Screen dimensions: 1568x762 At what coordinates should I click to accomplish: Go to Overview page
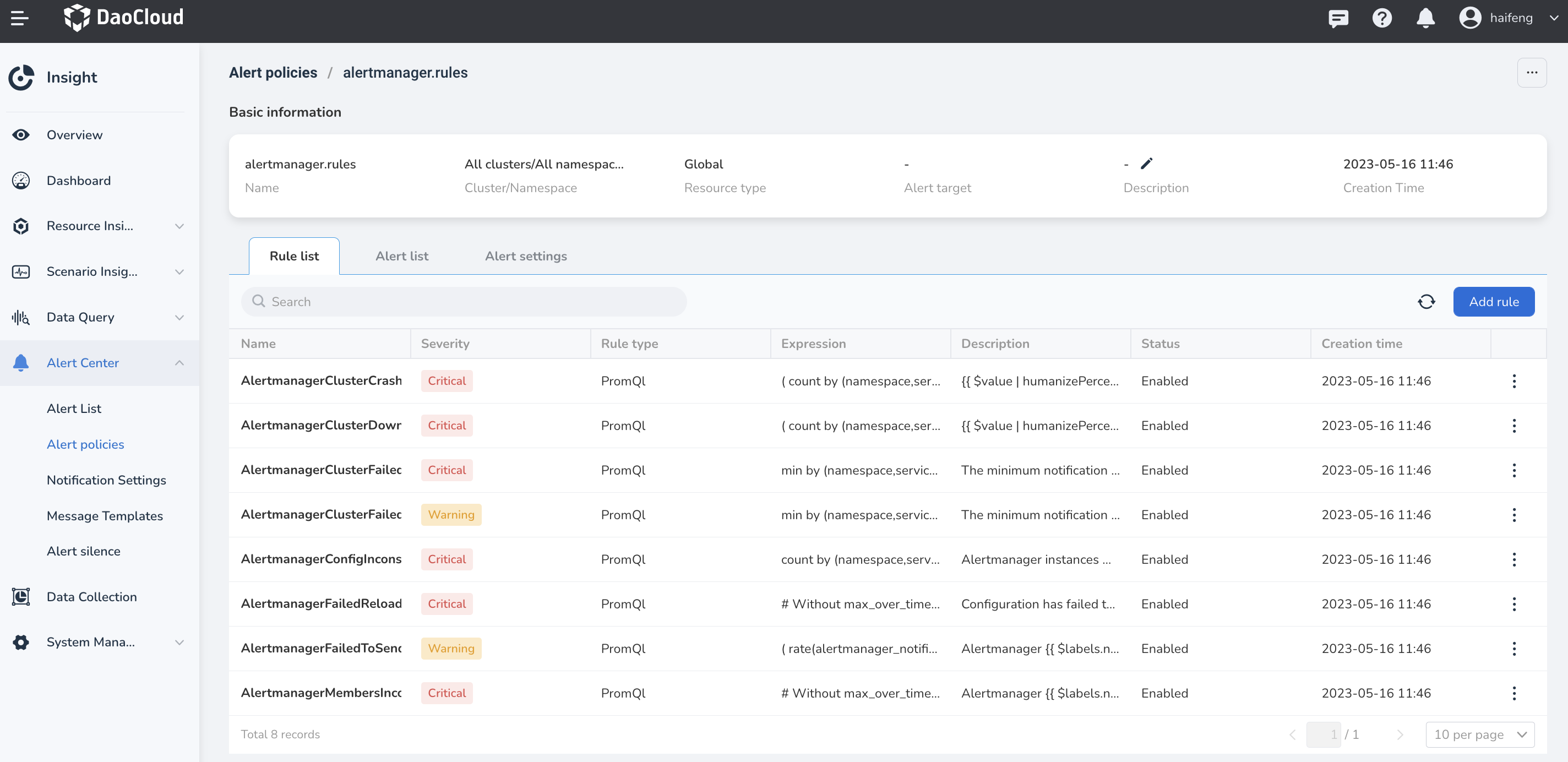75,135
